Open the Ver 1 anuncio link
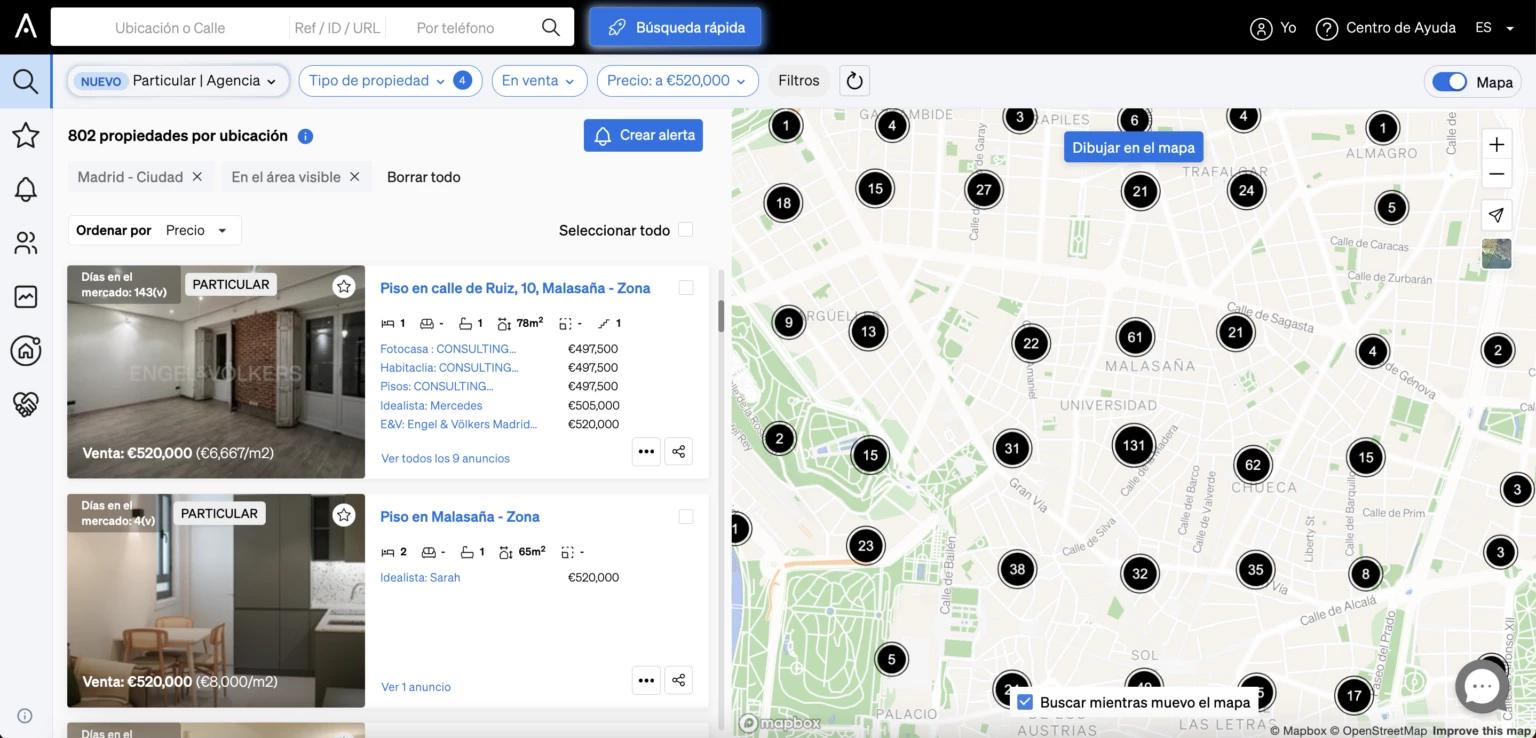This screenshot has height=738, width=1536. 416,687
